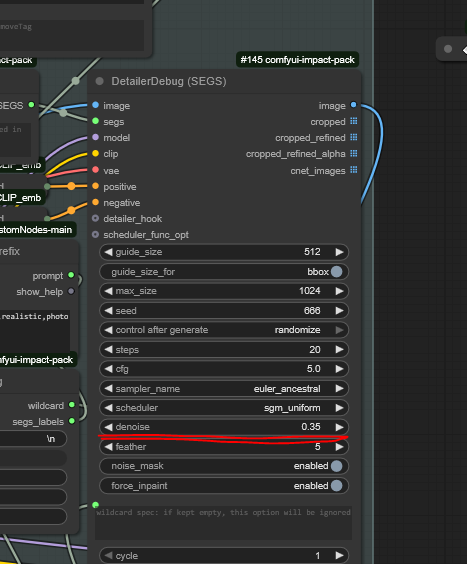Increase seed value with right arrow

[x=339, y=310]
